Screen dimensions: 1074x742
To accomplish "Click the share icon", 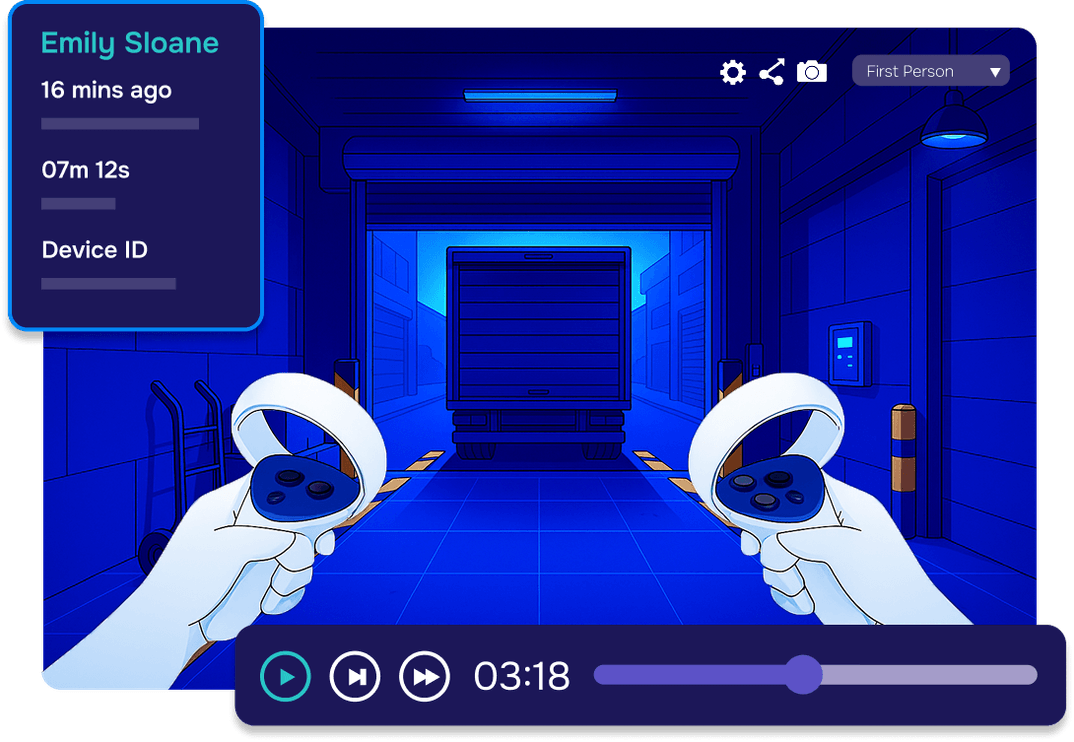I will 772,72.
